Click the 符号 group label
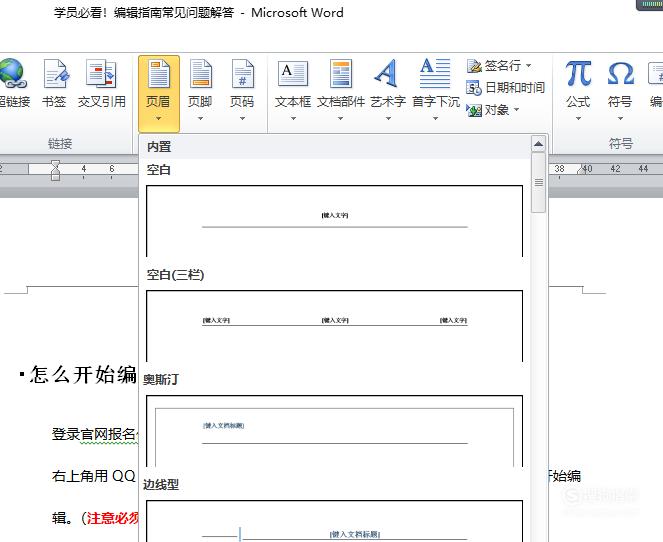Image resolution: width=663 pixels, height=542 pixels. (620, 144)
